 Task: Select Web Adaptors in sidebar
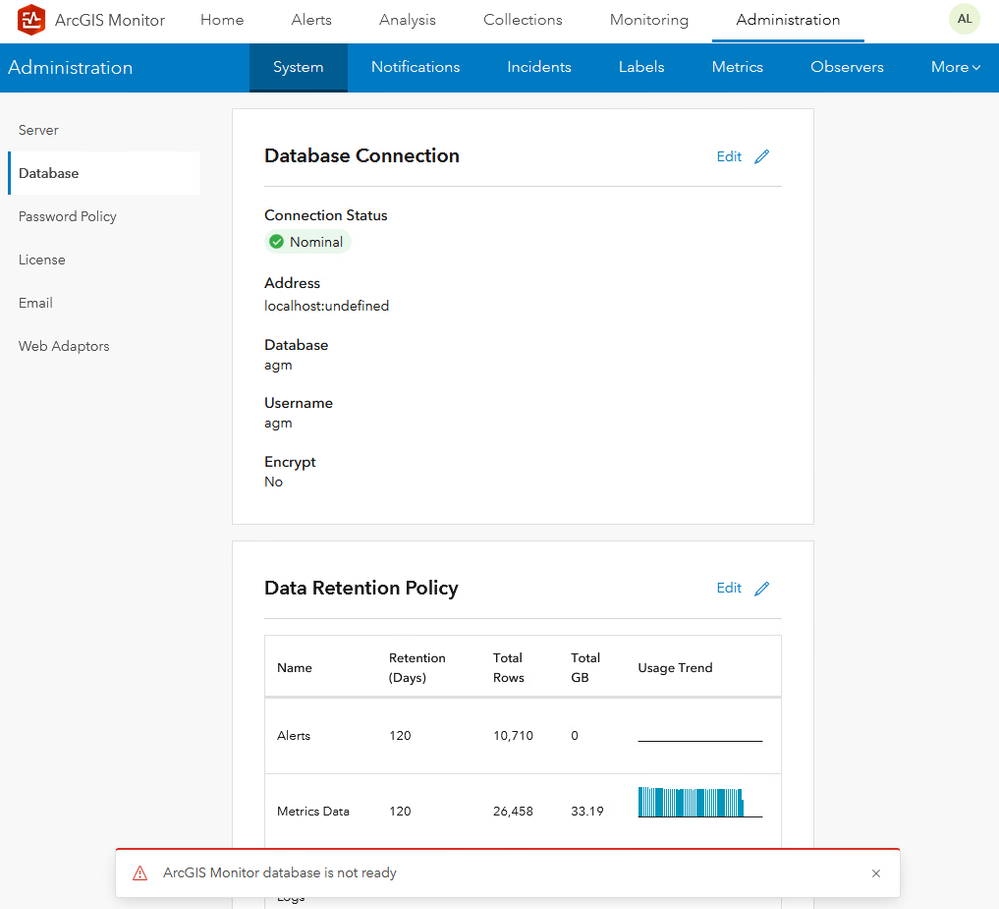tap(64, 347)
